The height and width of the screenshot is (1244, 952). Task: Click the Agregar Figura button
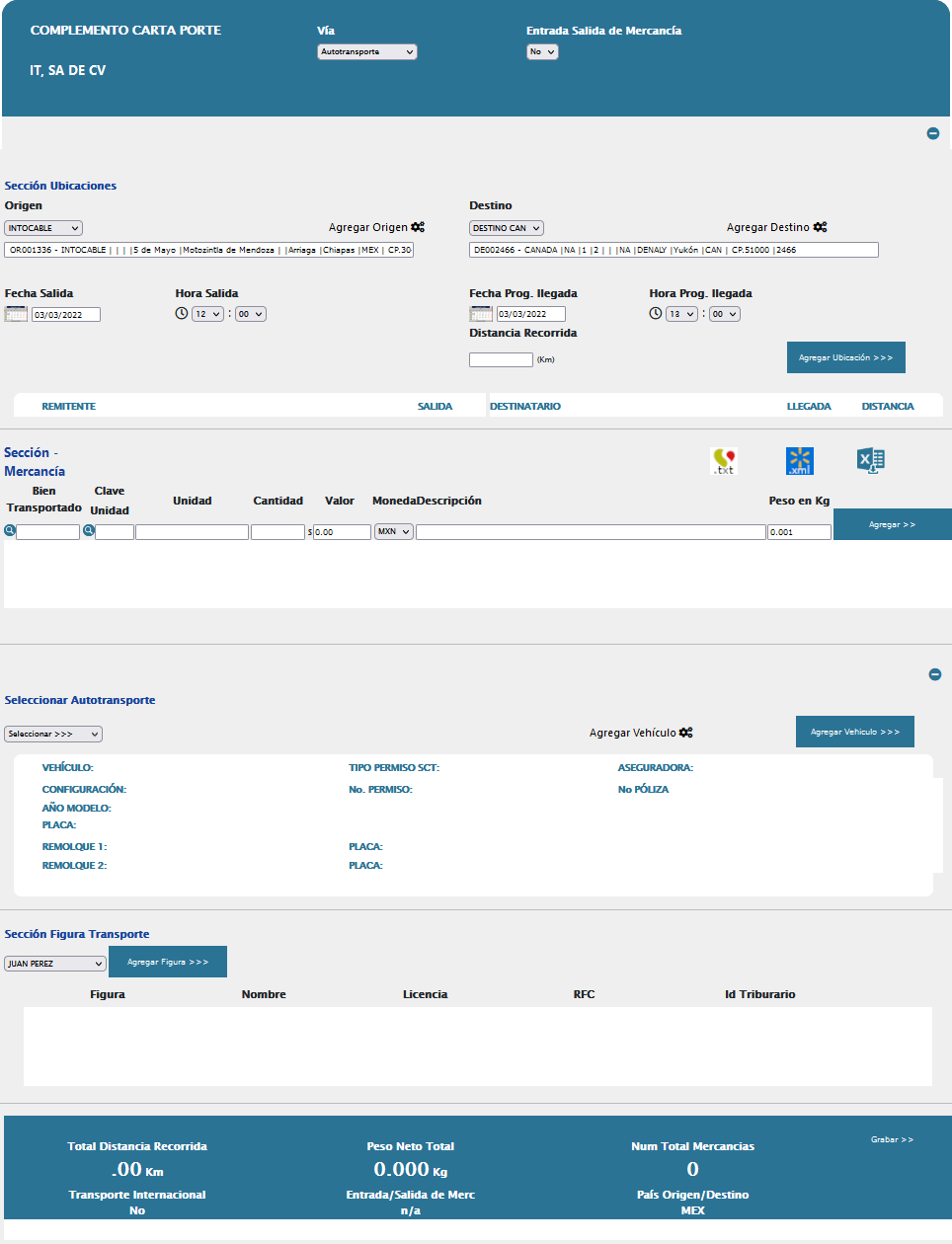click(168, 962)
